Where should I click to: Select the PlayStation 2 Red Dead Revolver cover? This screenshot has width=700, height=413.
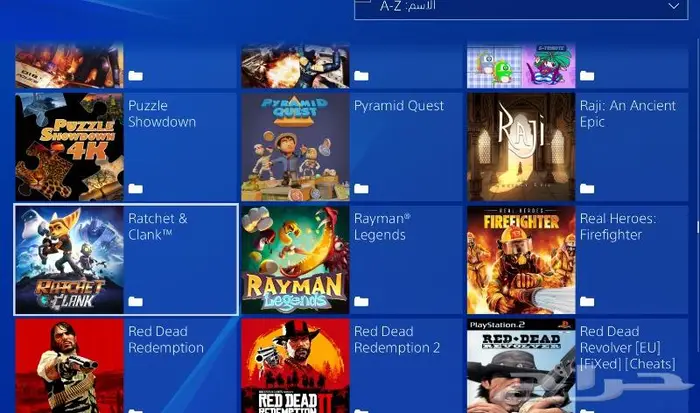click(x=521, y=366)
